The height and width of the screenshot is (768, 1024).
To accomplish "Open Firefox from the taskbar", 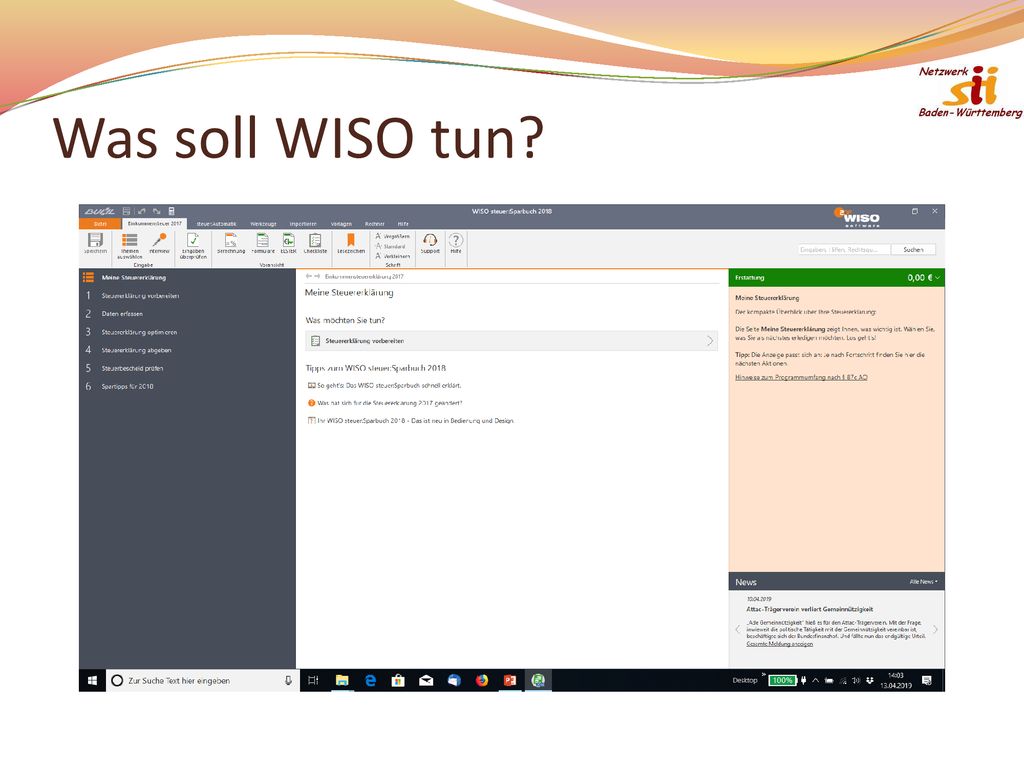I will (482, 680).
